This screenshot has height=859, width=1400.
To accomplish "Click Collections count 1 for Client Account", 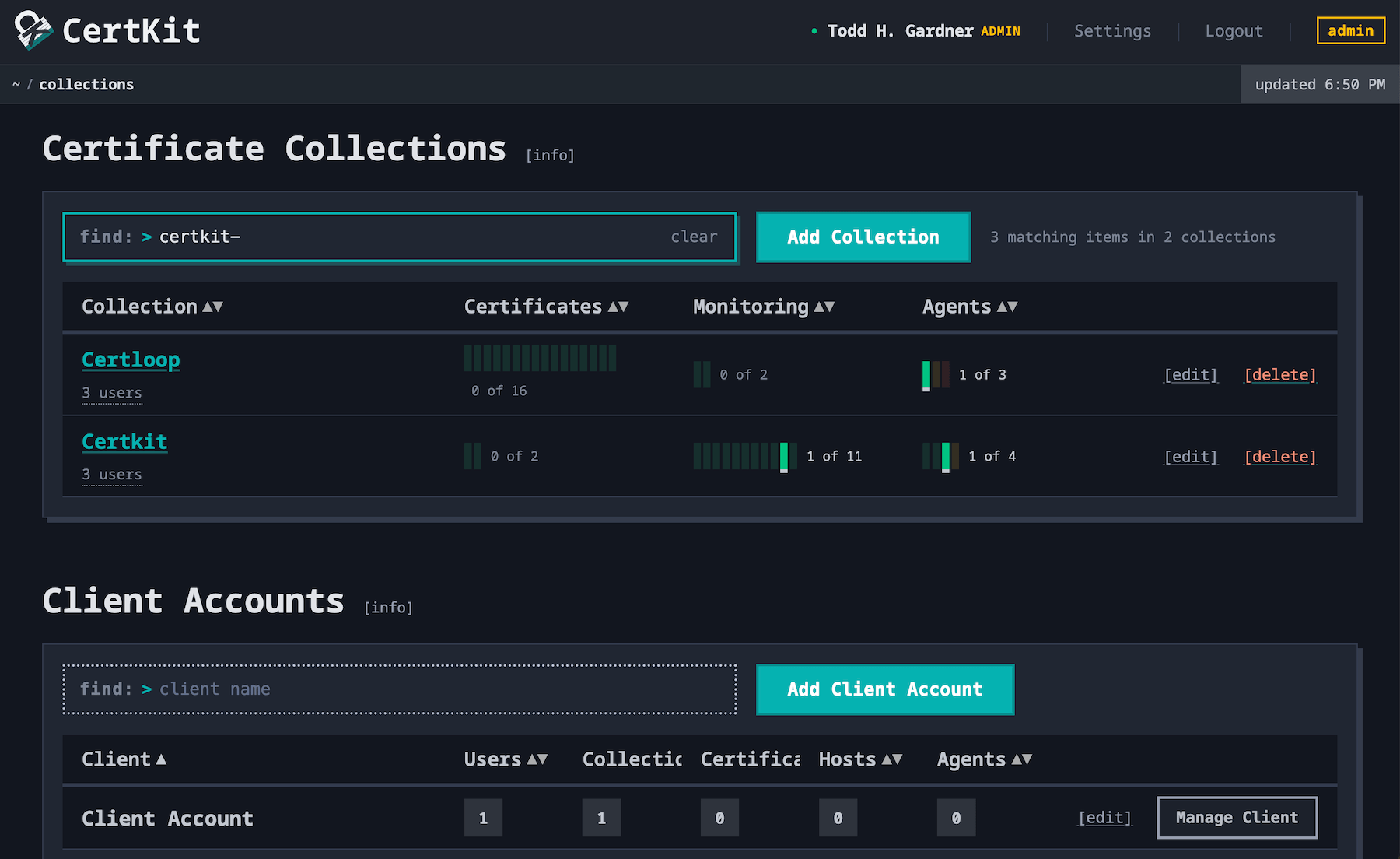I will 601,818.
